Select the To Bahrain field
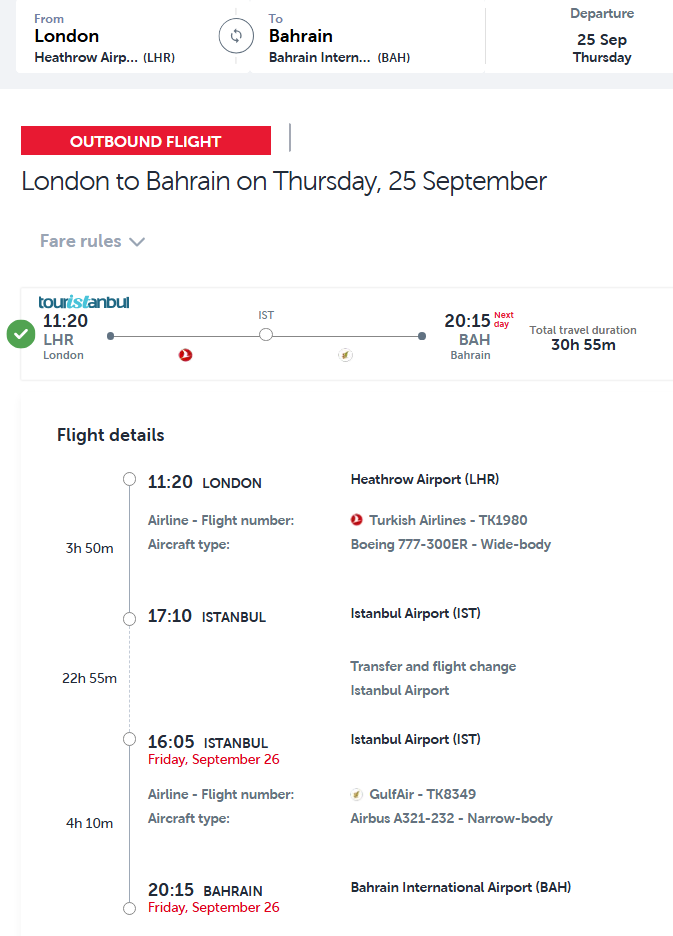673x936 pixels. click(x=350, y=38)
